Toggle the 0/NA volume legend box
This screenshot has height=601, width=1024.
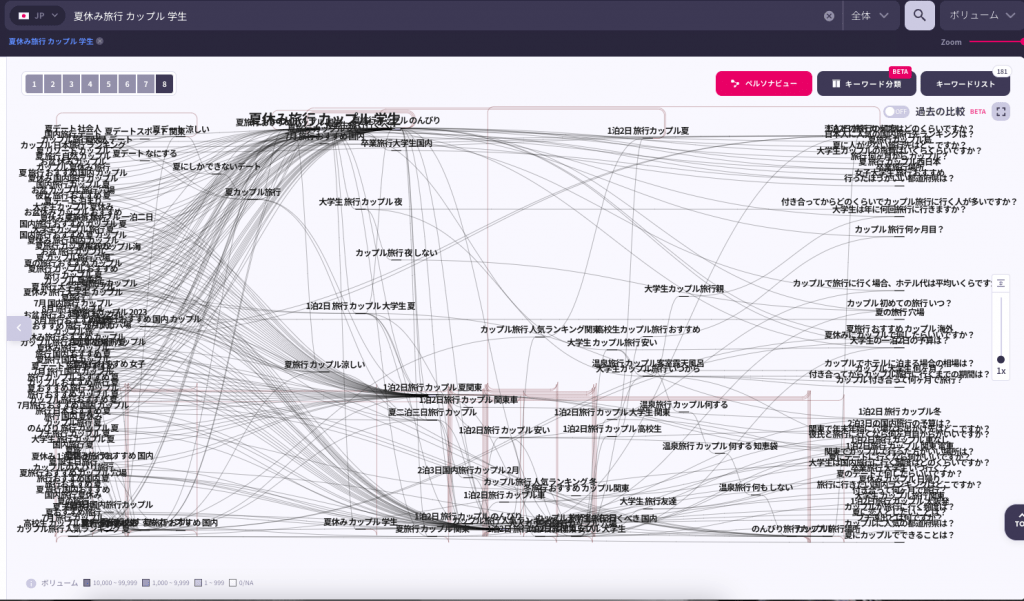232,582
